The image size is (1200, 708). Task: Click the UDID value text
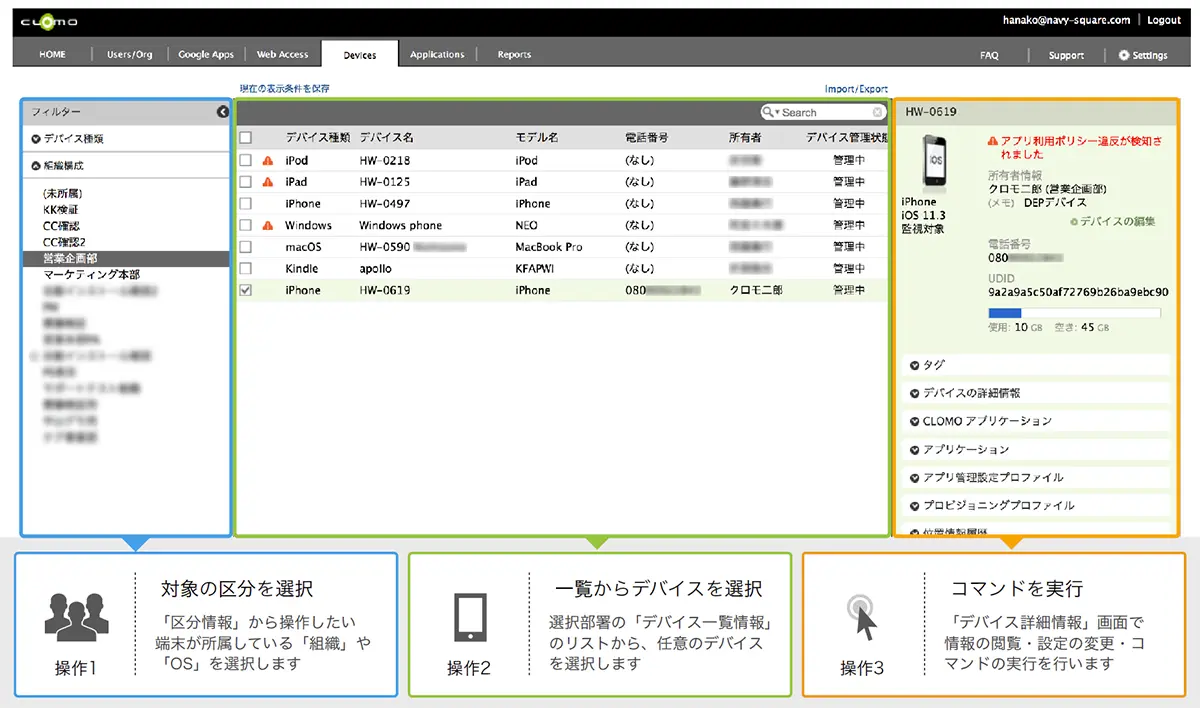pyautogui.click(x=1078, y=292)
